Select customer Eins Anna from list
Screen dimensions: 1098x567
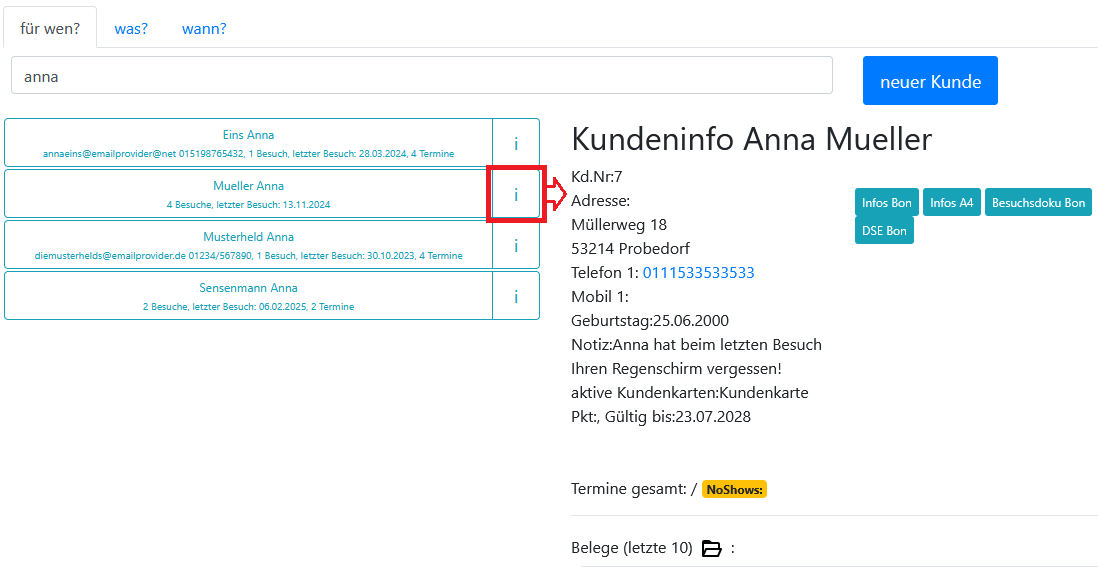(x=248, y=143)
